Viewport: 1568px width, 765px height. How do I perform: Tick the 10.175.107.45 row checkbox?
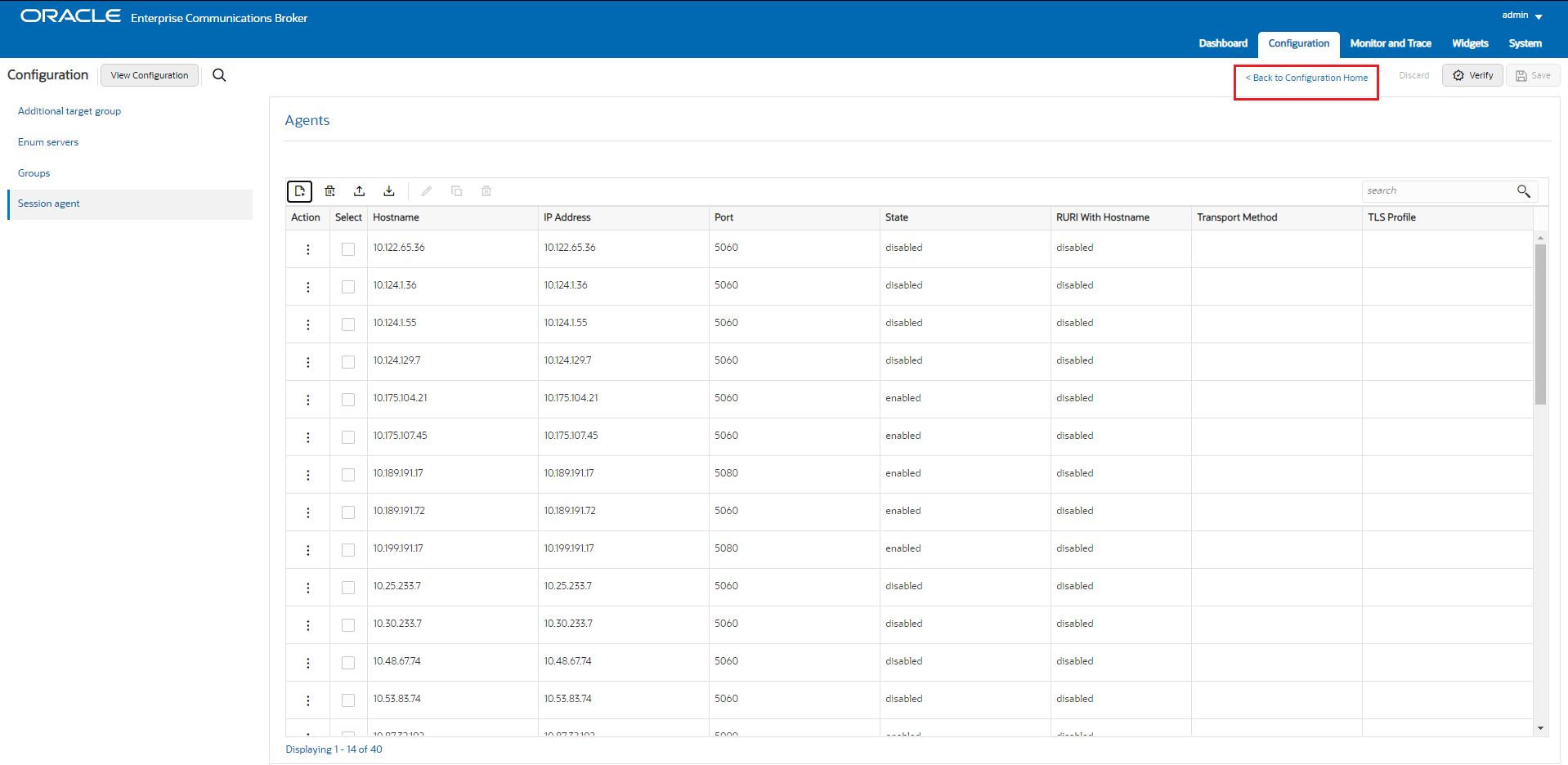click(348, 437)
